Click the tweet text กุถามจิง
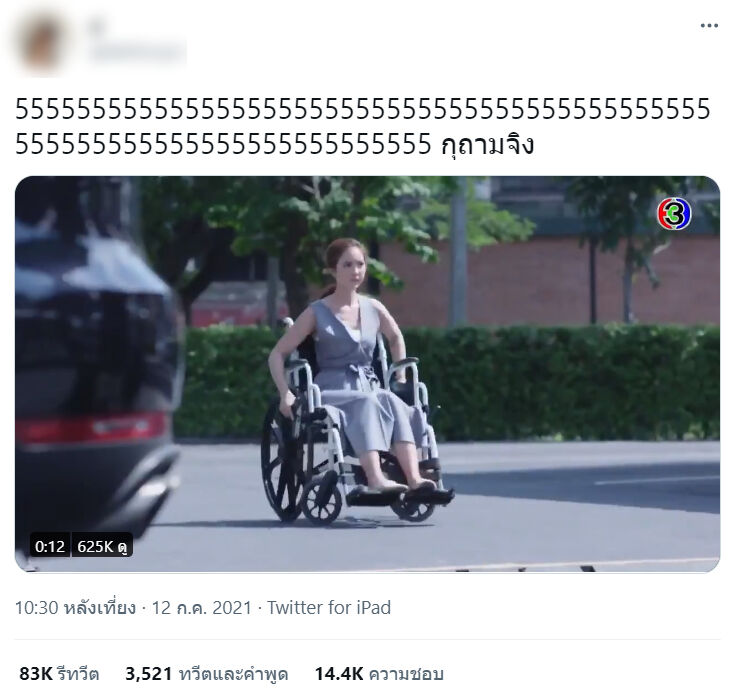Viewport: 735px width, 700px height. [x=487, y=144]
